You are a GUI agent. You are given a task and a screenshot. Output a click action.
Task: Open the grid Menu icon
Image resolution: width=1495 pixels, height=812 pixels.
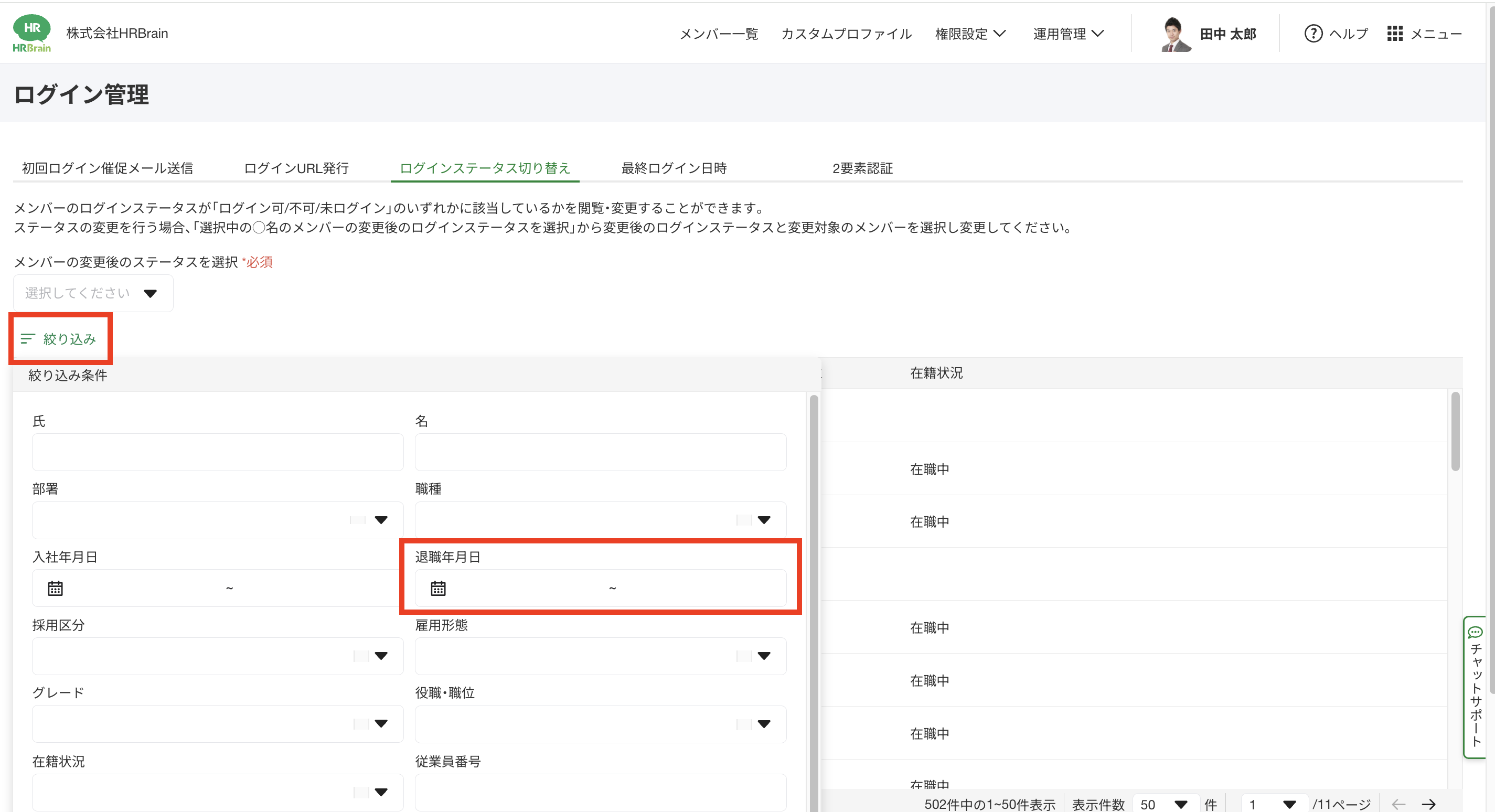pos(1395,34)
